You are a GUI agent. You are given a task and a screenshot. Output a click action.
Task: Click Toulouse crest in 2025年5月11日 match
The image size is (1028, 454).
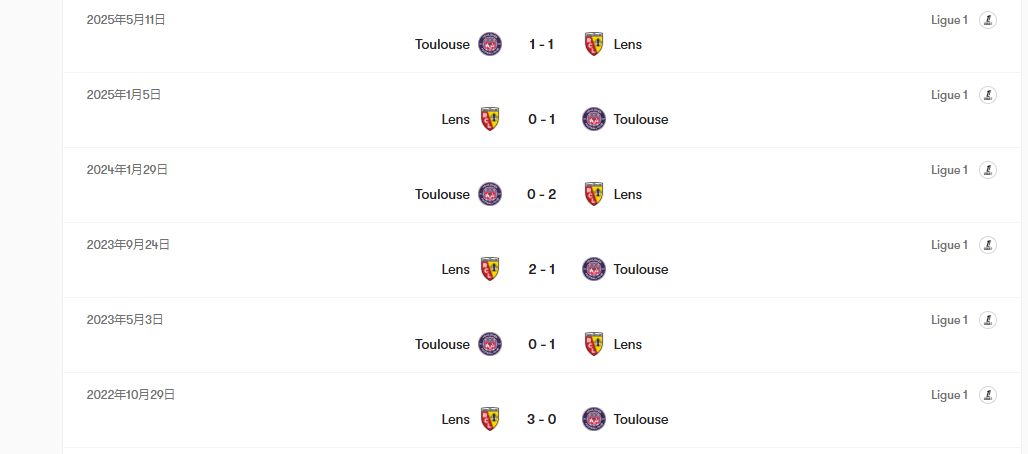click(x=490, y=44)
